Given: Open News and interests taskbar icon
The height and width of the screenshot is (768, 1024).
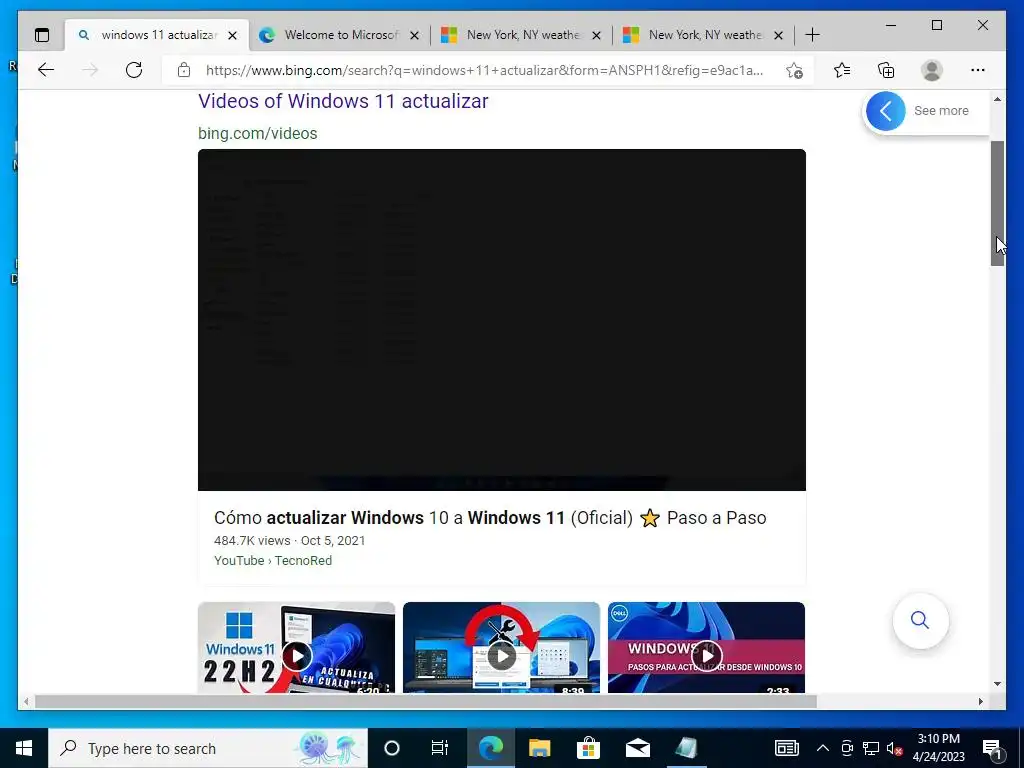Looking at the screenshot, I should click(786, 748).
